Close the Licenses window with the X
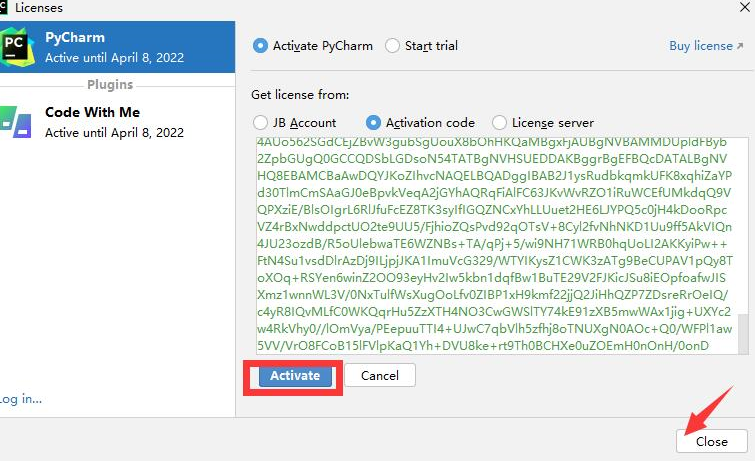 744,7
